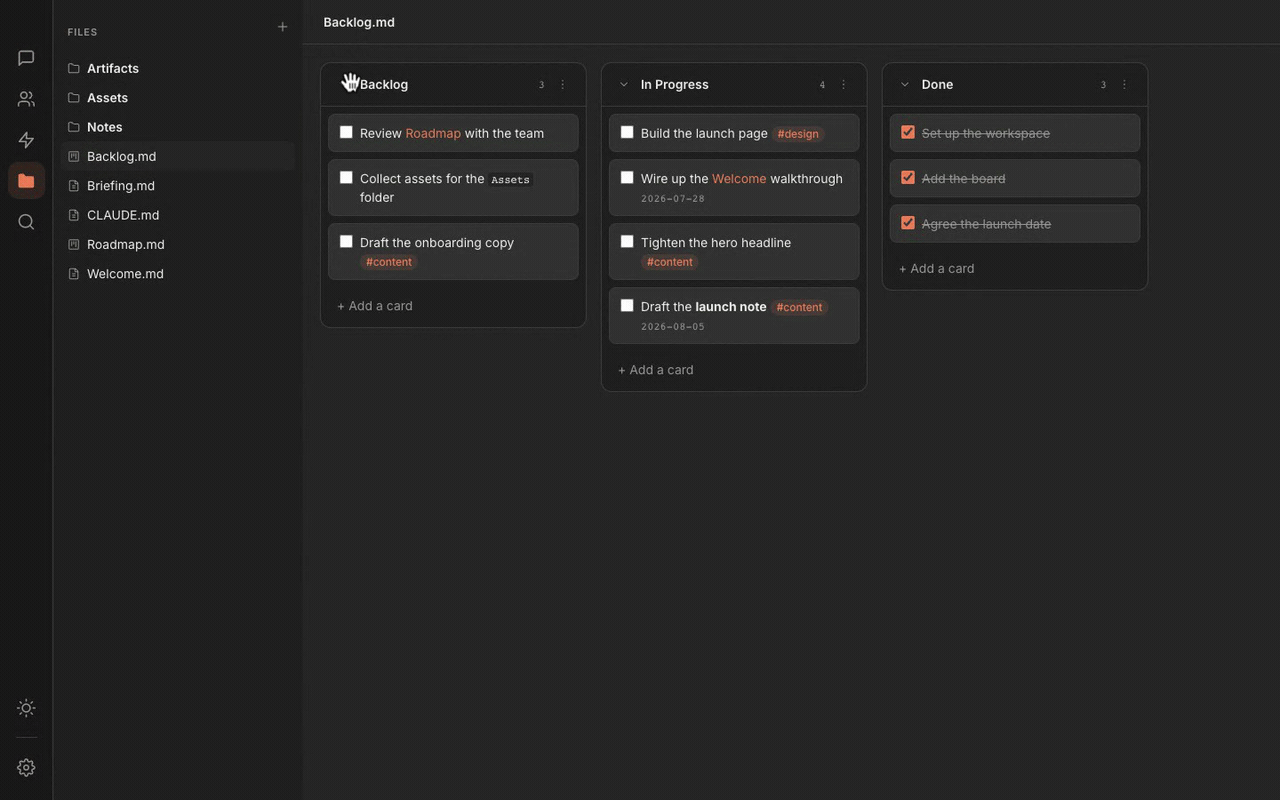The width and height of the screenshot is (1280, 800).
Task: Click the Artifacts folder icon
Action: pos(73,69)
